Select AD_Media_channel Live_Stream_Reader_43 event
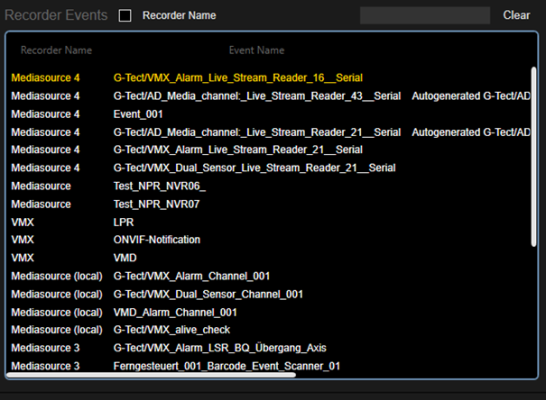The height and width of the screenshot is (400, 546). pyautogui.click(x=269, y=96)
